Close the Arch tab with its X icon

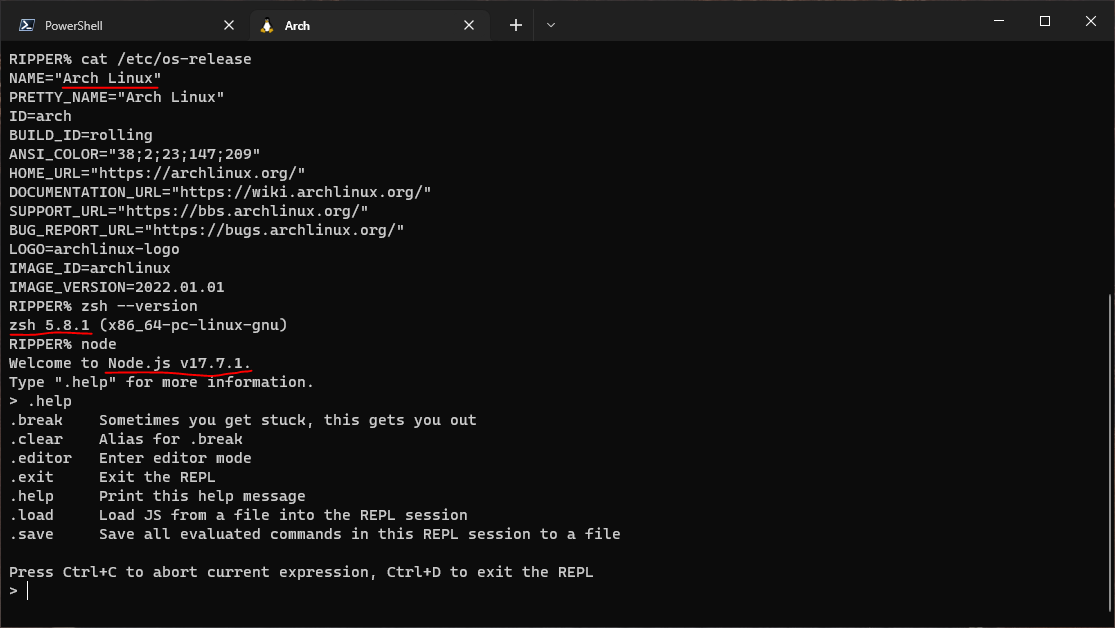(468, 24)
